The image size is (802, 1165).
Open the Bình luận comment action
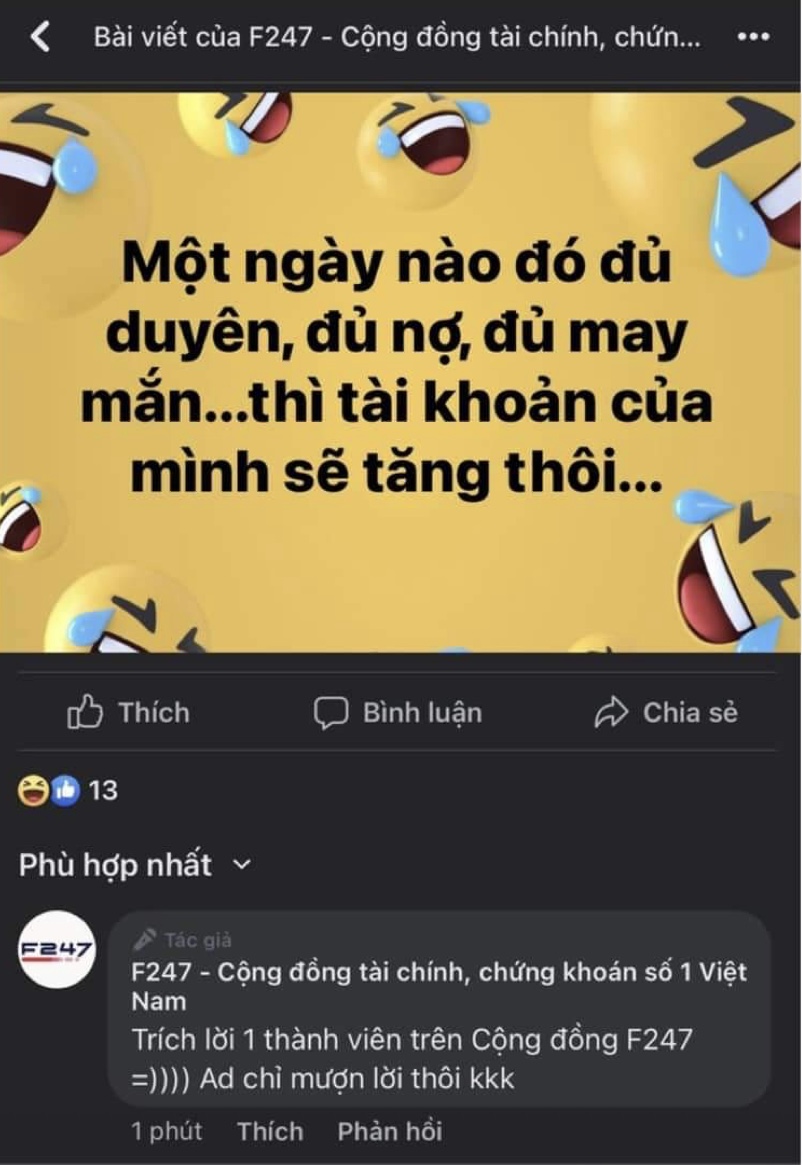click(398, 713)
